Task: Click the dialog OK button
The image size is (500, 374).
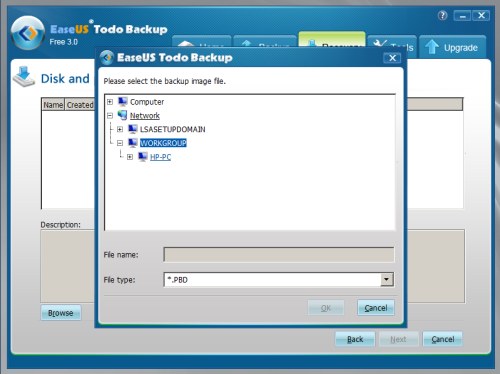Action: [x=326, y=308]
